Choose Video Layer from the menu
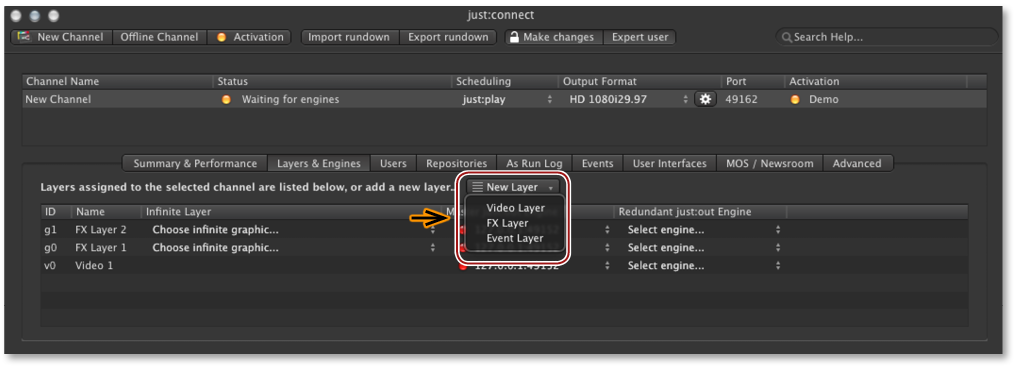Viewport: 1015px width, 367px height. coord(515,208)
